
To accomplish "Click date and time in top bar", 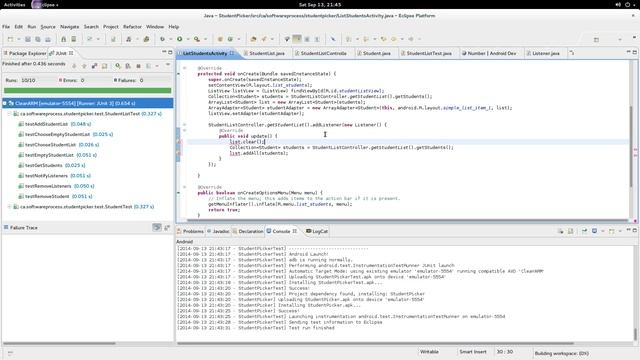I will 320,5.
